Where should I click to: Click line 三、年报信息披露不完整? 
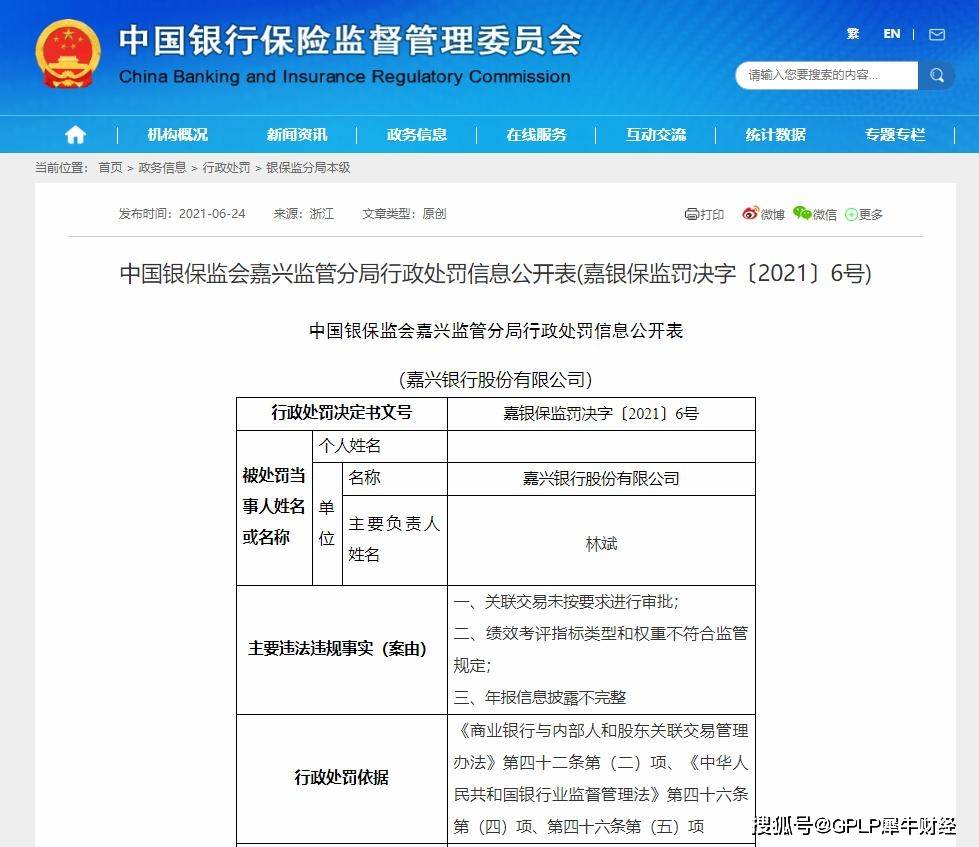[x=539, y=698]
